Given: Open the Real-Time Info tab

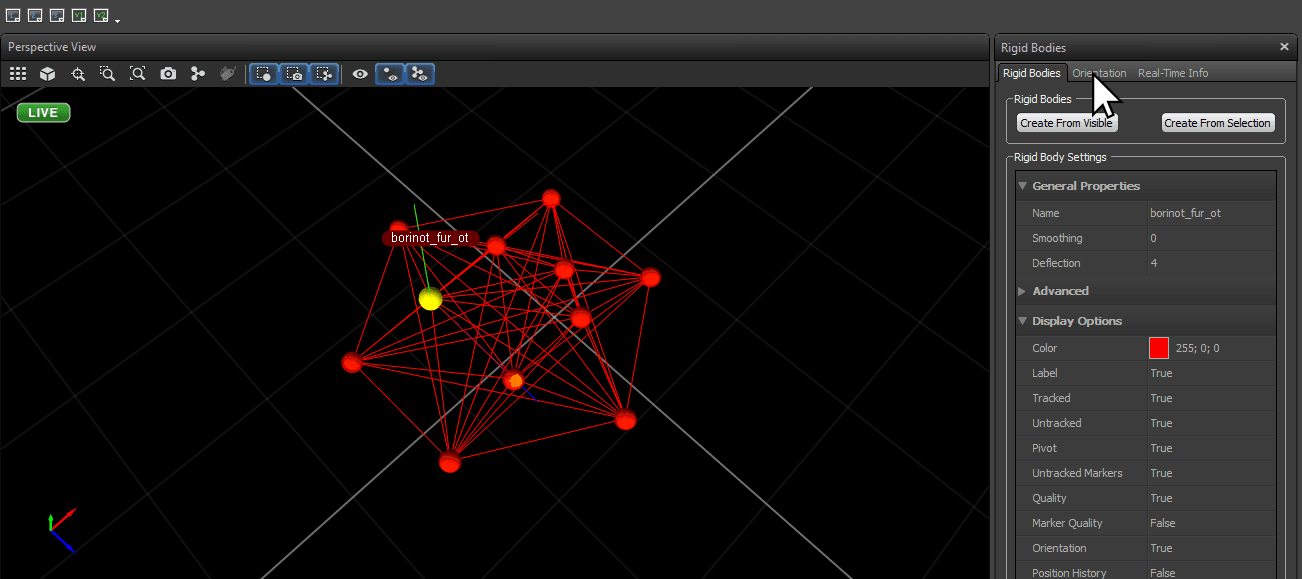Looking at the screenshot, I should (1173, 73).
